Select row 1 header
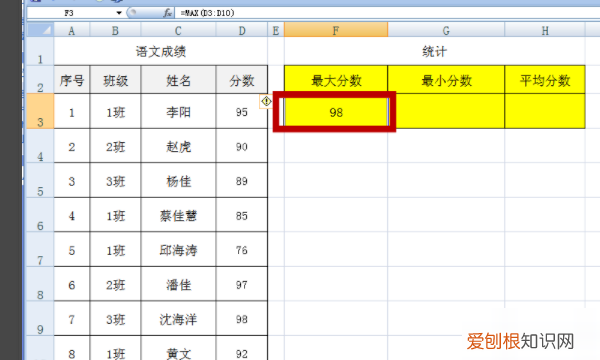This screenshot has height=360, width=600. tap(40, 51)
